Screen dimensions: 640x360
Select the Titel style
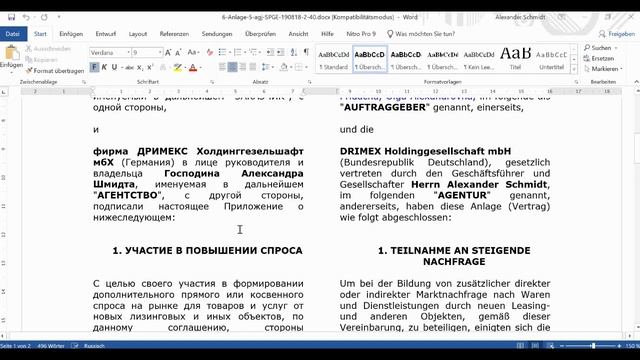(515, 60)
